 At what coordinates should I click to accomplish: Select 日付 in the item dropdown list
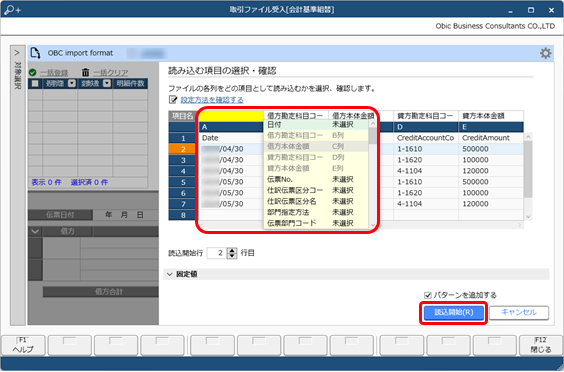317,125
